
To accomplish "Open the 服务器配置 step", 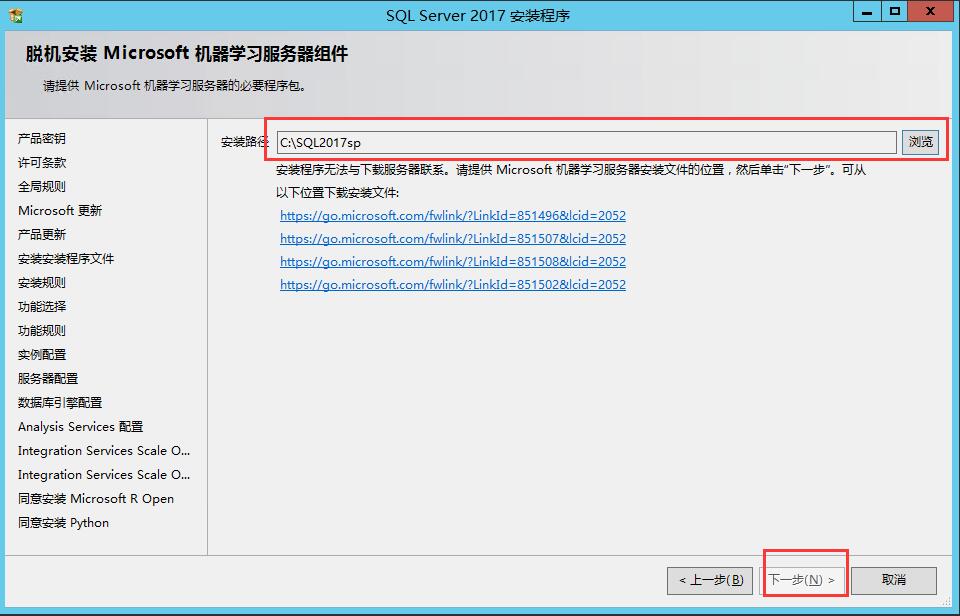I will pyautogui.click(x=48, y=378).
